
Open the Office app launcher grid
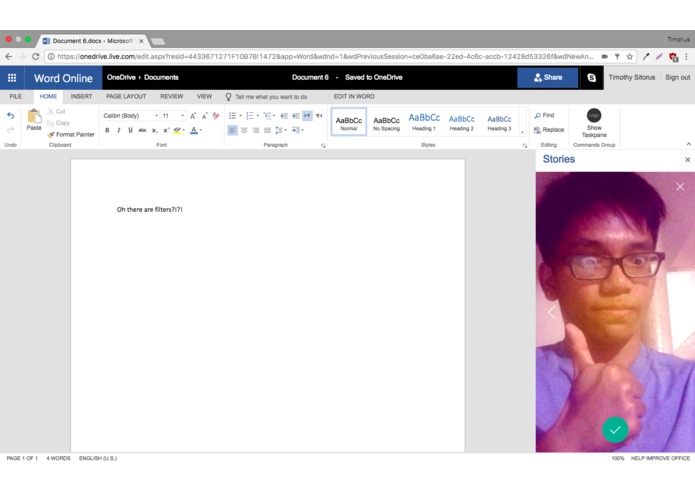(12, 78)
